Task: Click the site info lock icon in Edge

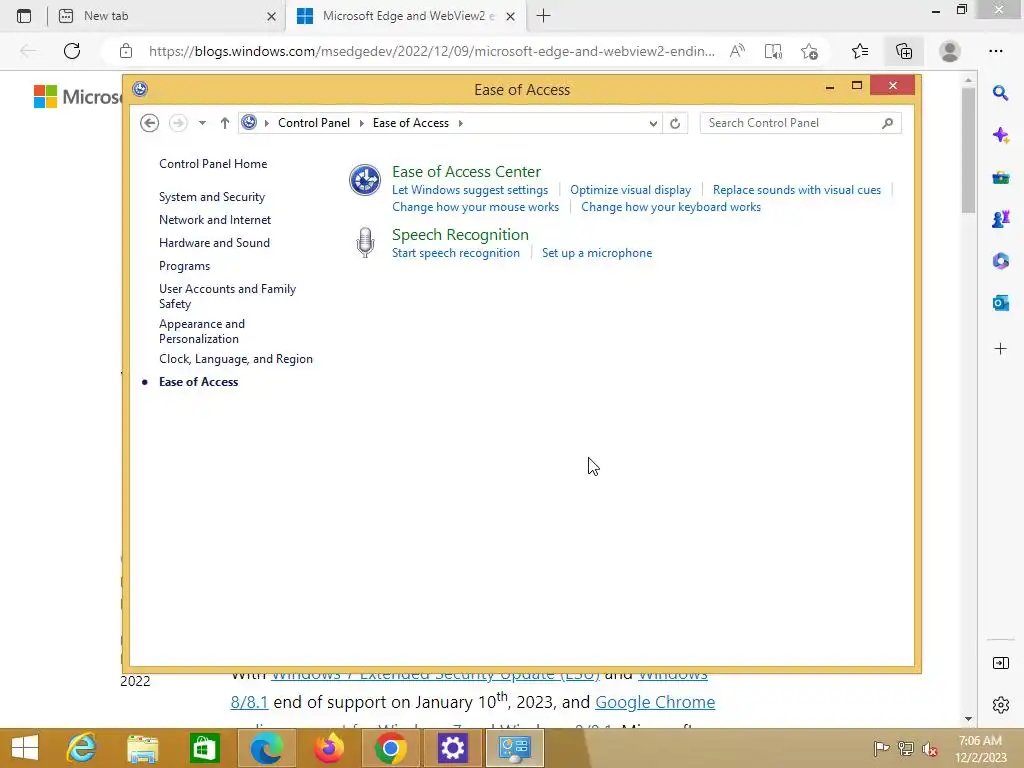Action: (126, 51)
